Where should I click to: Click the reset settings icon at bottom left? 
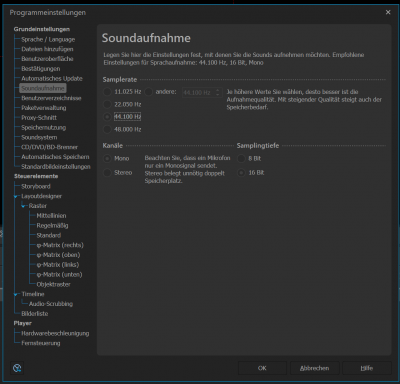[x=17, y=368]
